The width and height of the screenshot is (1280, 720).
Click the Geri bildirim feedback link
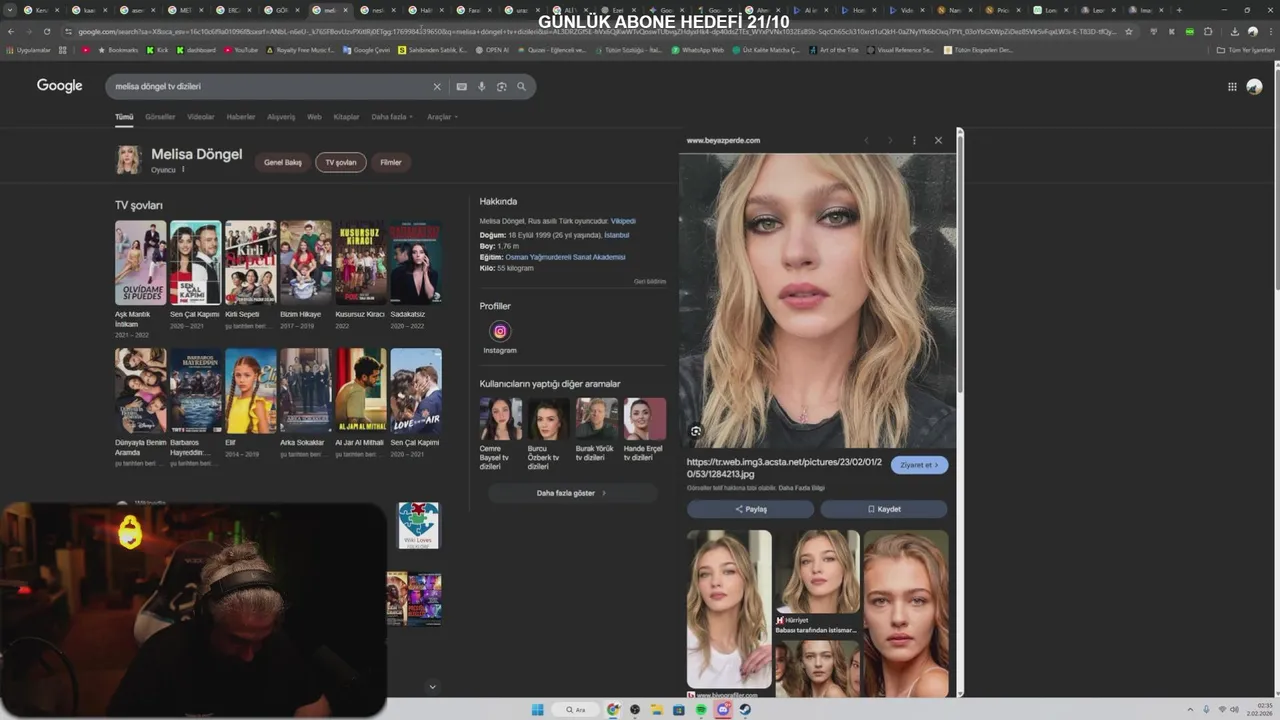click(650, 282)
